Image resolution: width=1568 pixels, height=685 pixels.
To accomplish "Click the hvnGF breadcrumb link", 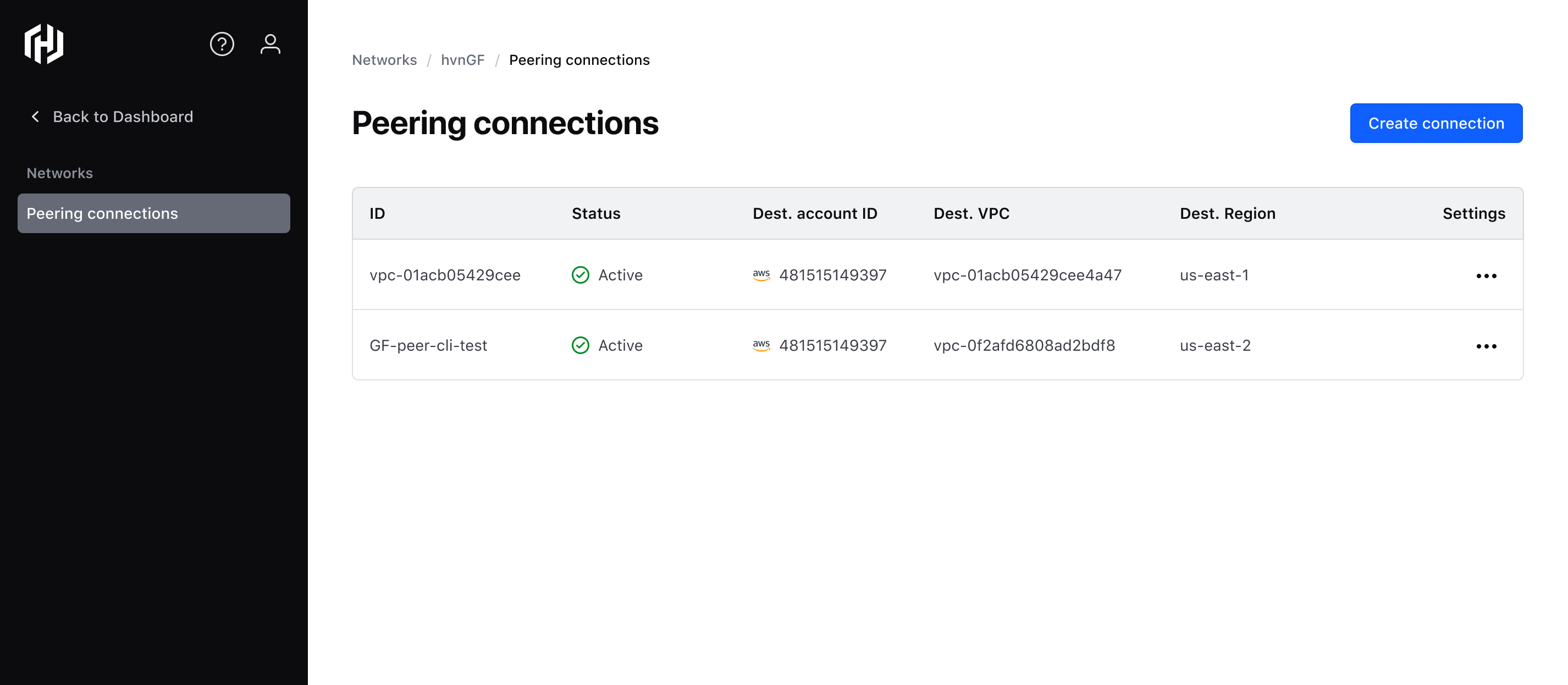I will pos(463,59).
